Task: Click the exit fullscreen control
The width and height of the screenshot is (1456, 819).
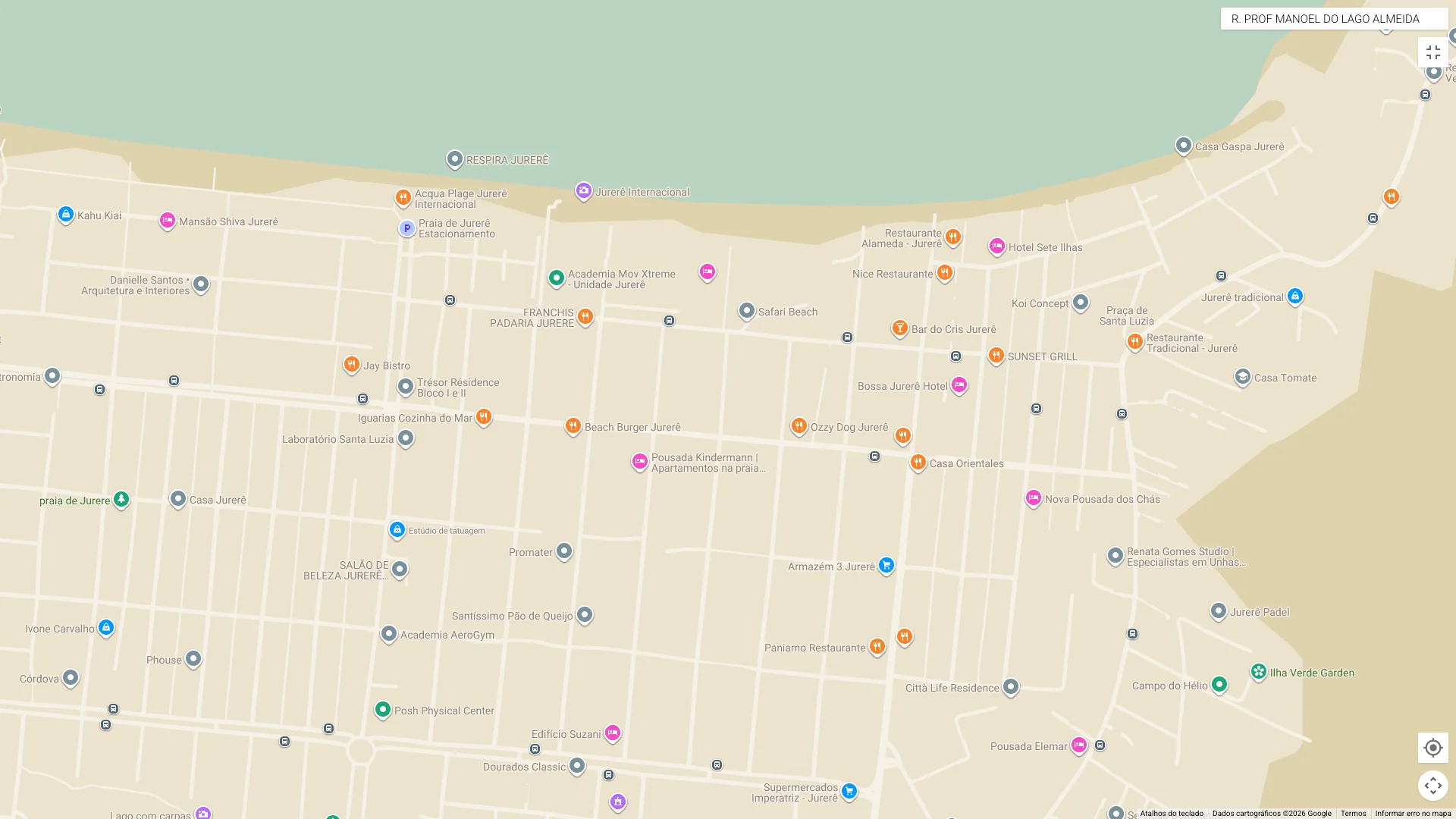Action: click(x=1433, y=52)
